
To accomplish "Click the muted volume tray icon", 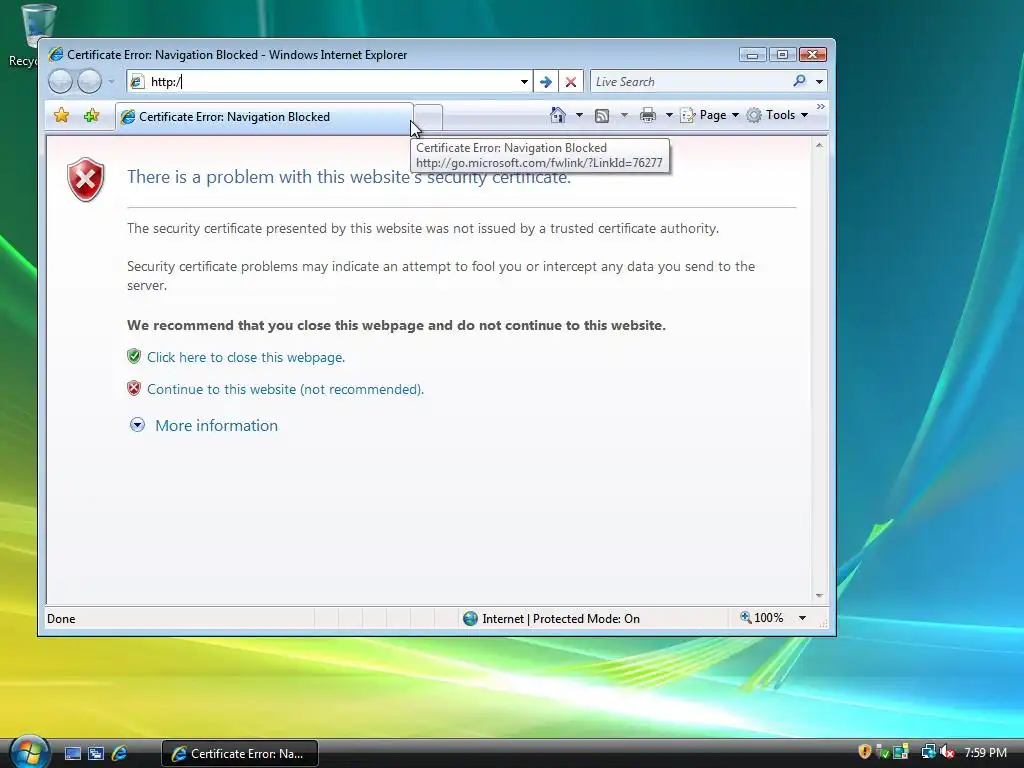I will [947, 752].
